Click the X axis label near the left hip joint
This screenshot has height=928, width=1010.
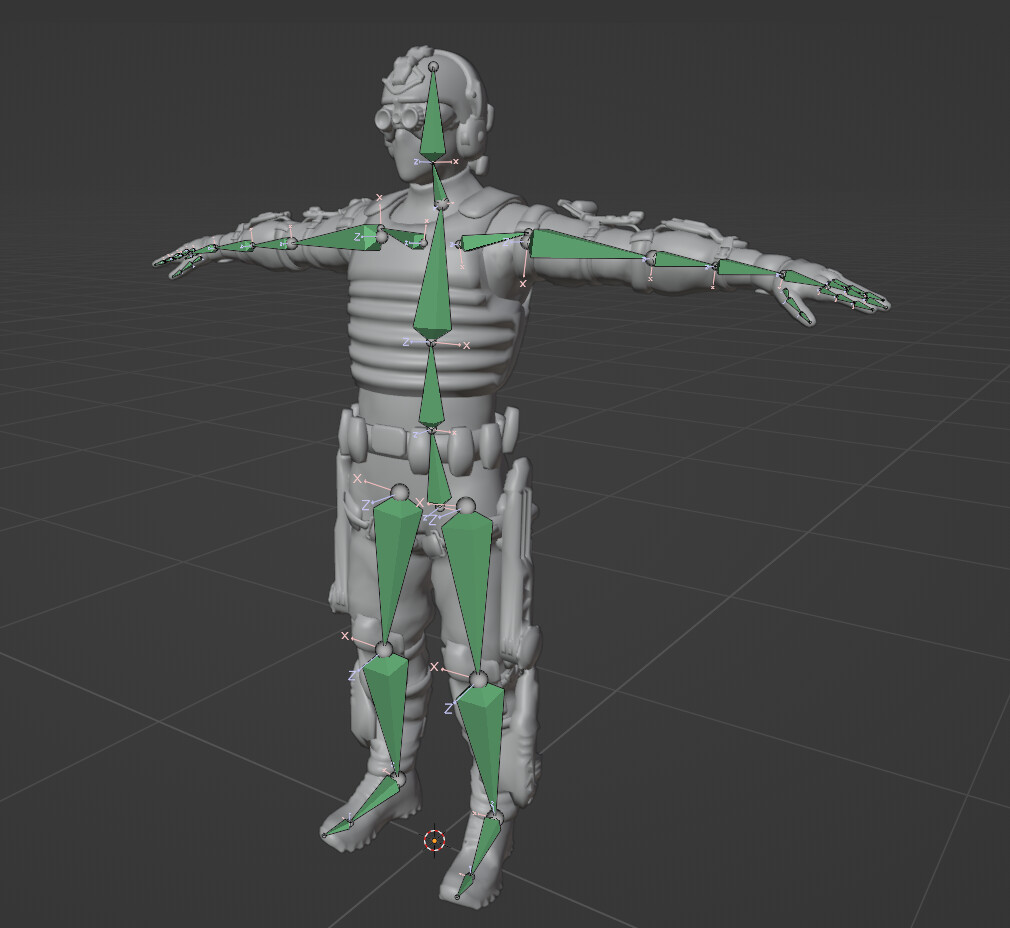pyautogui.click(x=358, y=479)
